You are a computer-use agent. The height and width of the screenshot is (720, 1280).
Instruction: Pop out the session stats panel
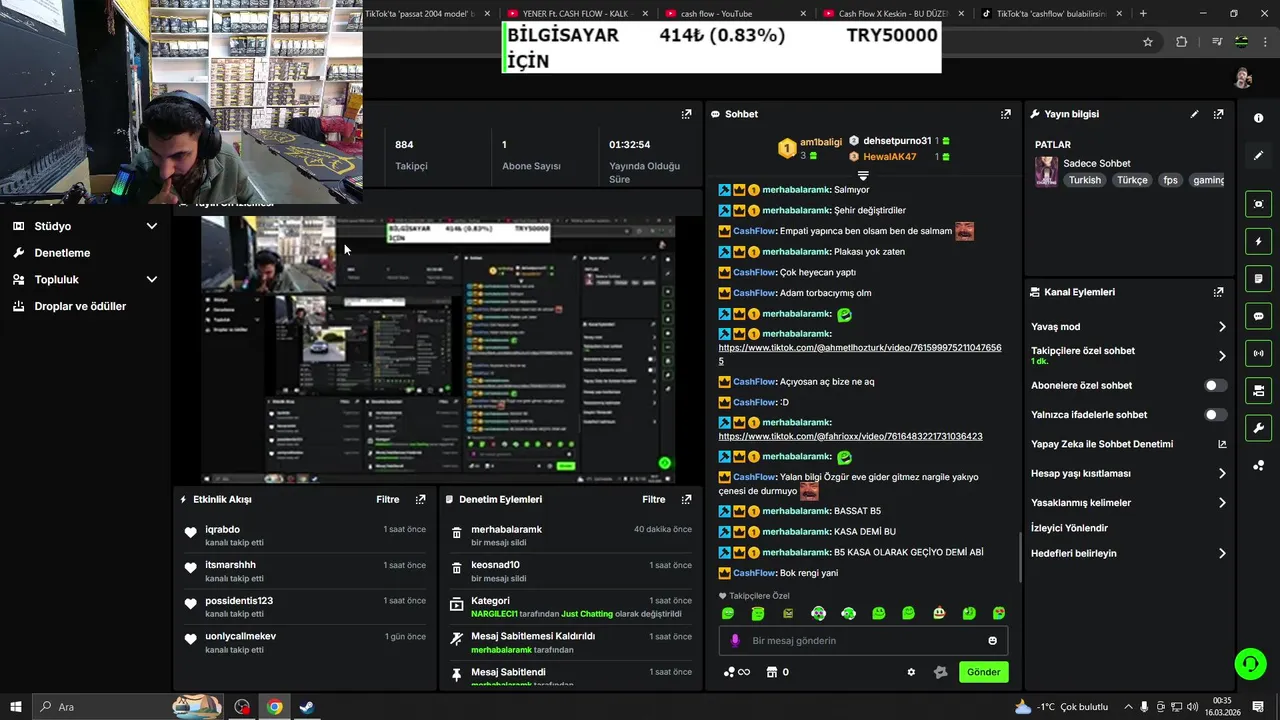[x=686, y=114]
